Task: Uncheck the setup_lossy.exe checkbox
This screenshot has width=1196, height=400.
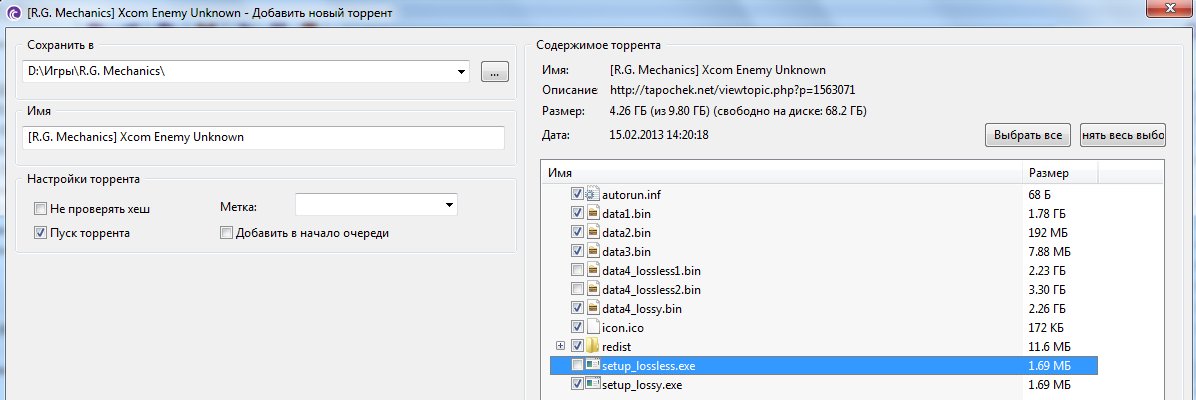Action: [577, 384]
